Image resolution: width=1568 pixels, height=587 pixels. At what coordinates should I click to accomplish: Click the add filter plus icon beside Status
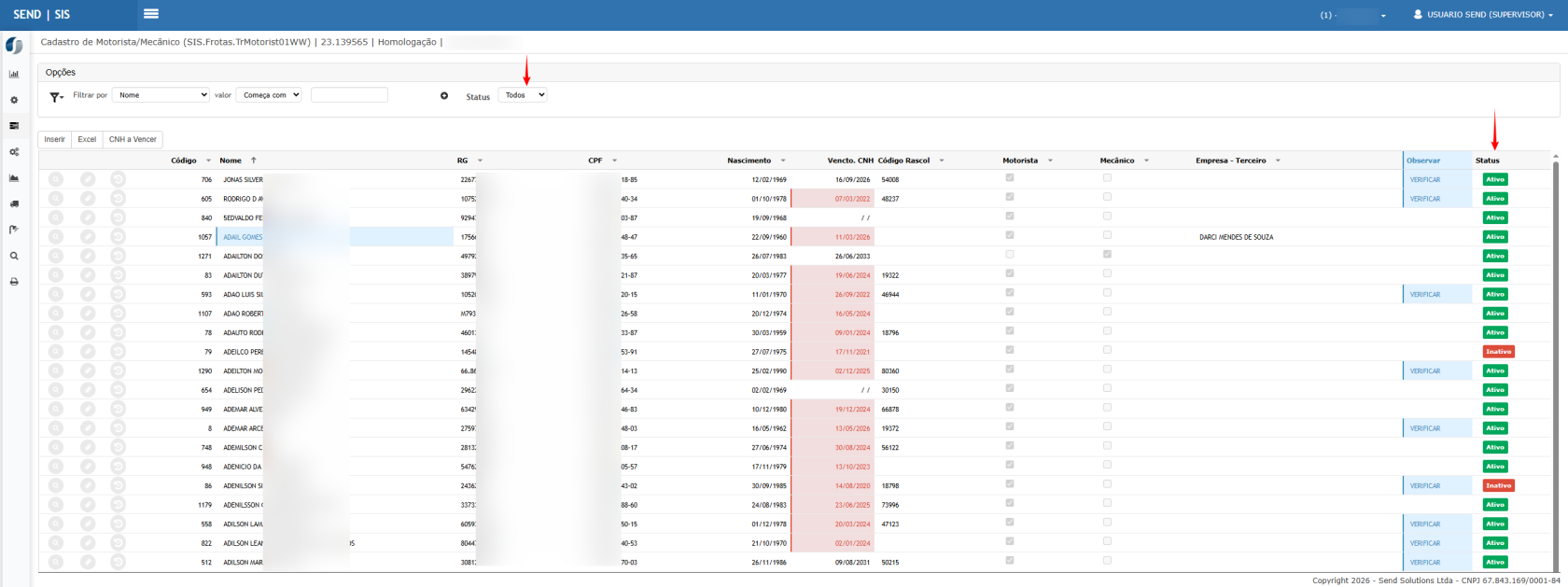[444, 95]
